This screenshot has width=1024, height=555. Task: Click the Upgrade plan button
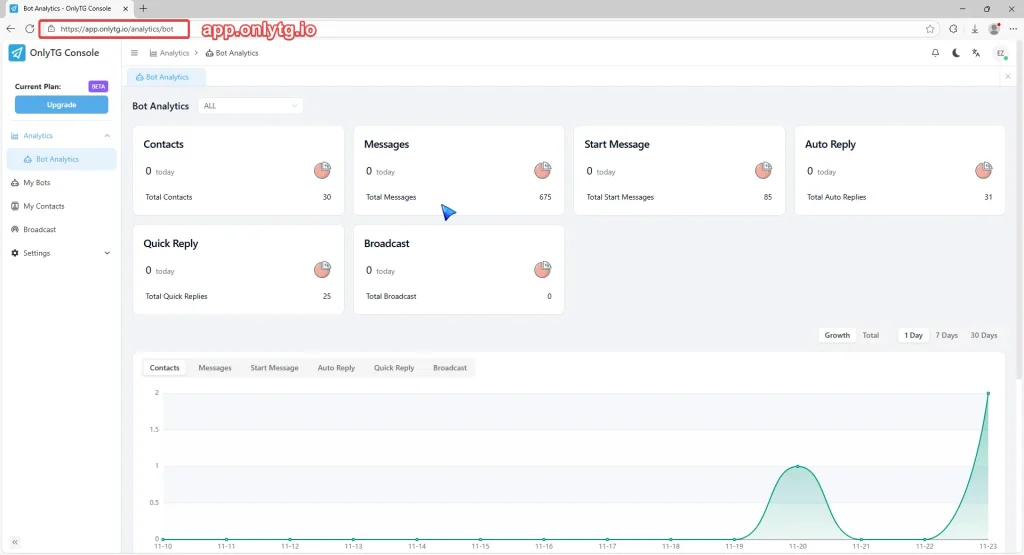[x=61, y=104]
